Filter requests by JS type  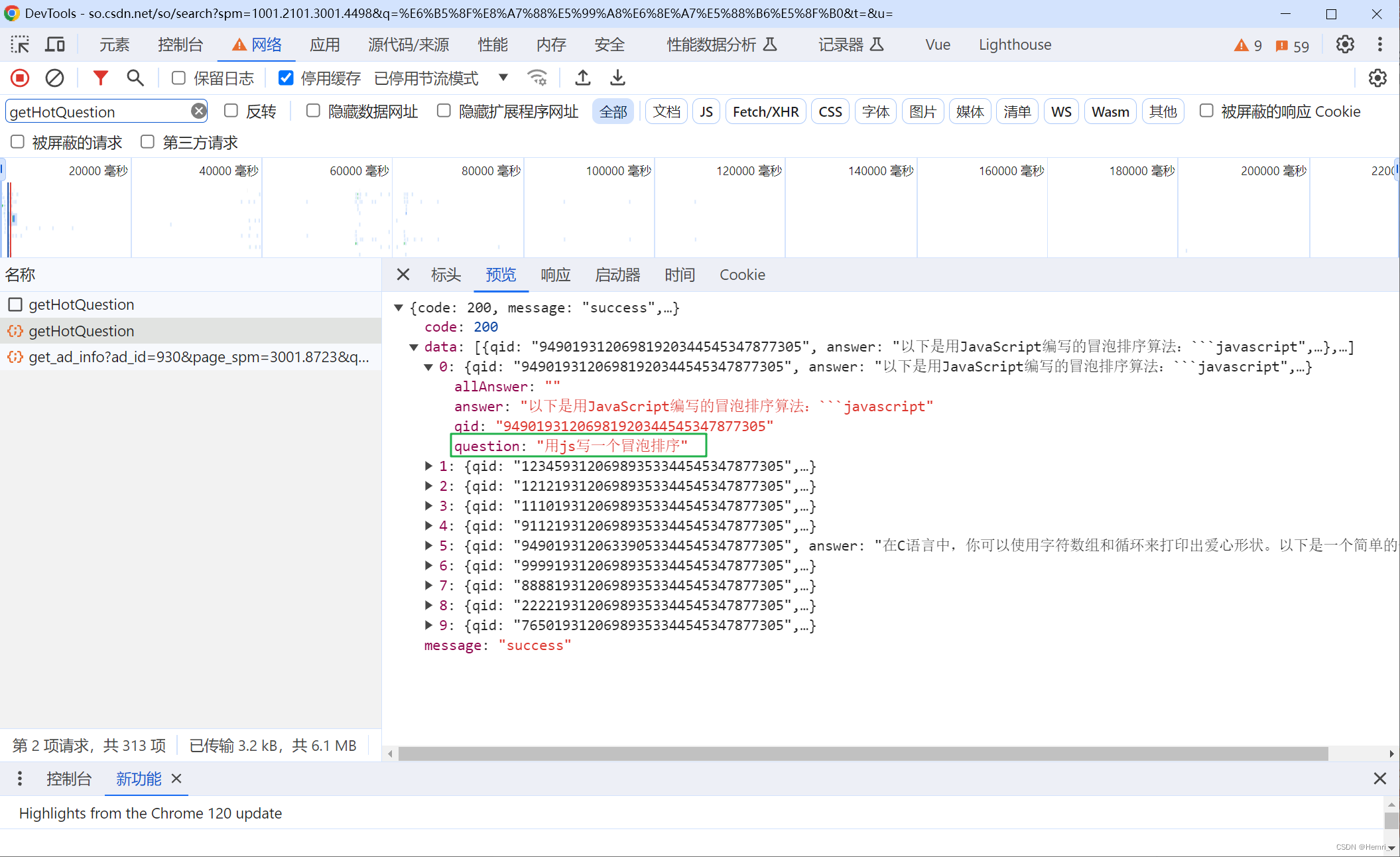(706, 111)
